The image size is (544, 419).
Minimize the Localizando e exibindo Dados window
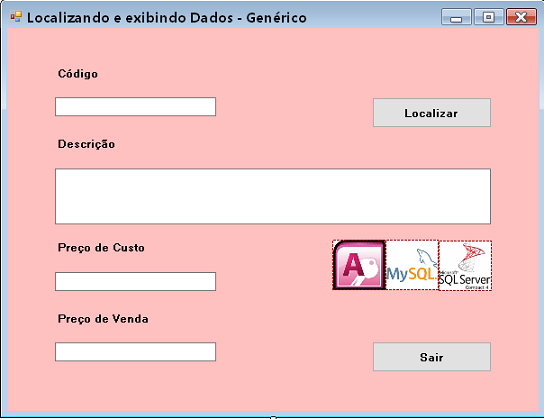(x=456, y=17)
